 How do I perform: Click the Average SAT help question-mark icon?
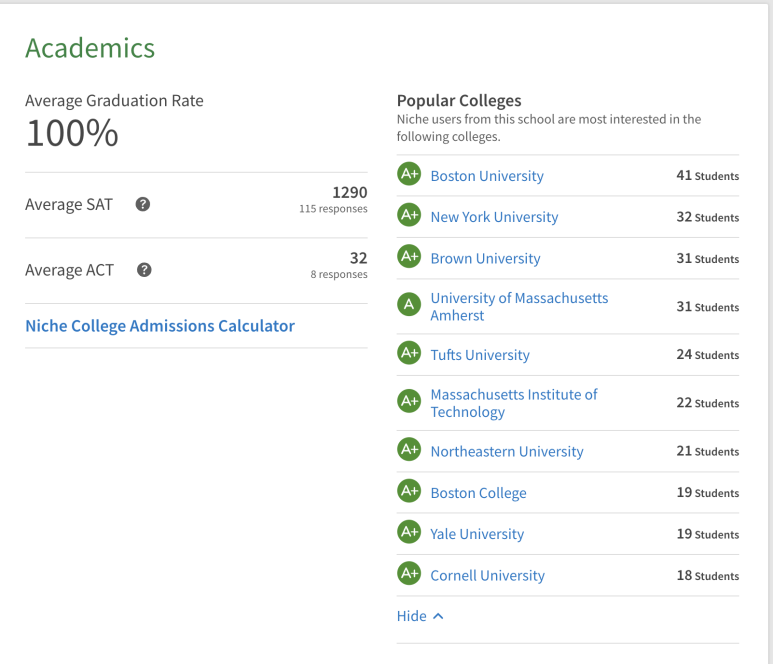pos(142,204)
